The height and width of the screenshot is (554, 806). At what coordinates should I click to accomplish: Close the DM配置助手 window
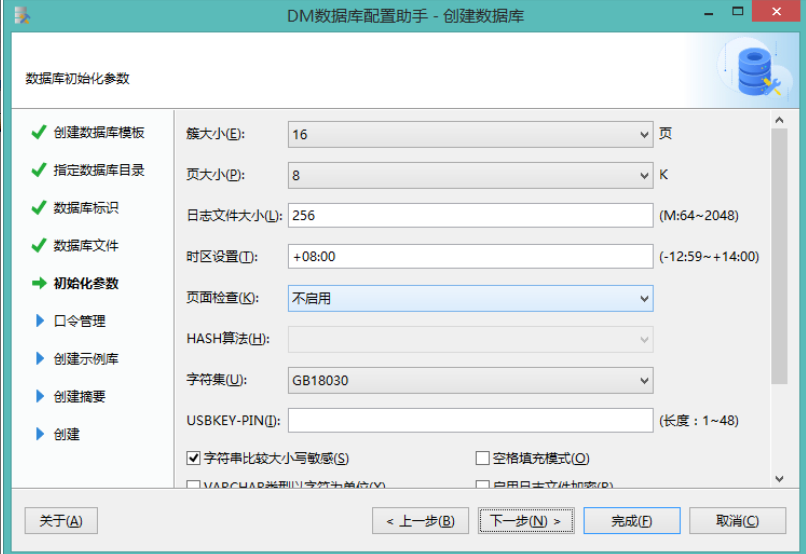pyautogui.click(x=776, y=11)
